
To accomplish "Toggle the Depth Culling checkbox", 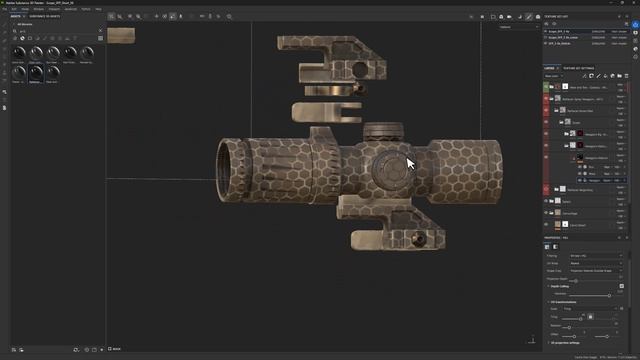I will tap(621, 286).
